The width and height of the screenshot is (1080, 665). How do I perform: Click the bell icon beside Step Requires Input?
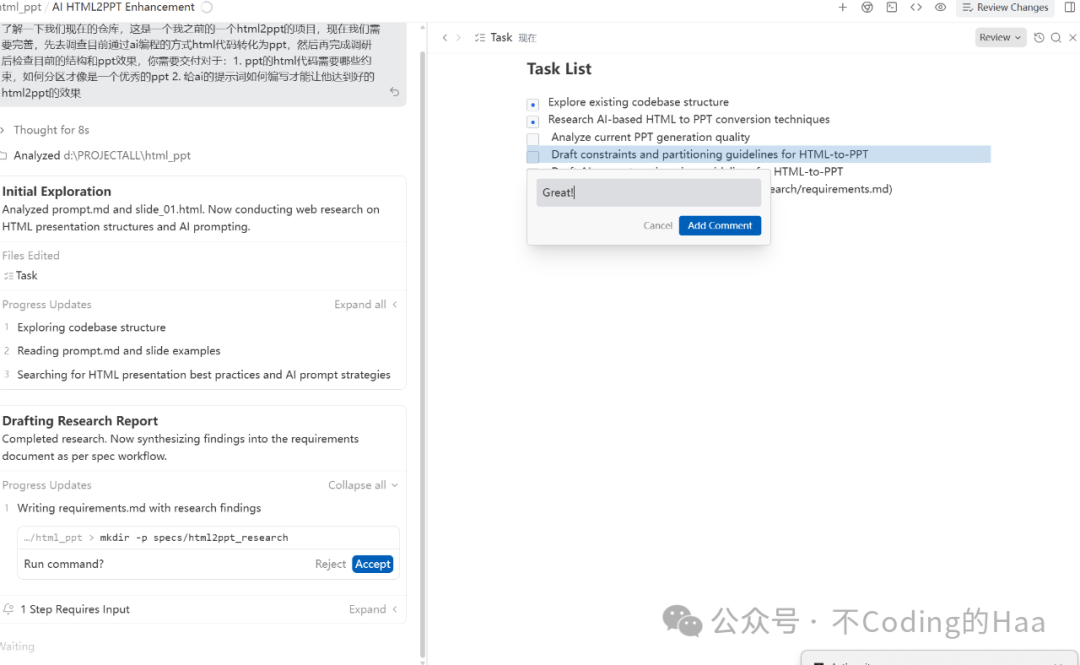coord(8,609)
